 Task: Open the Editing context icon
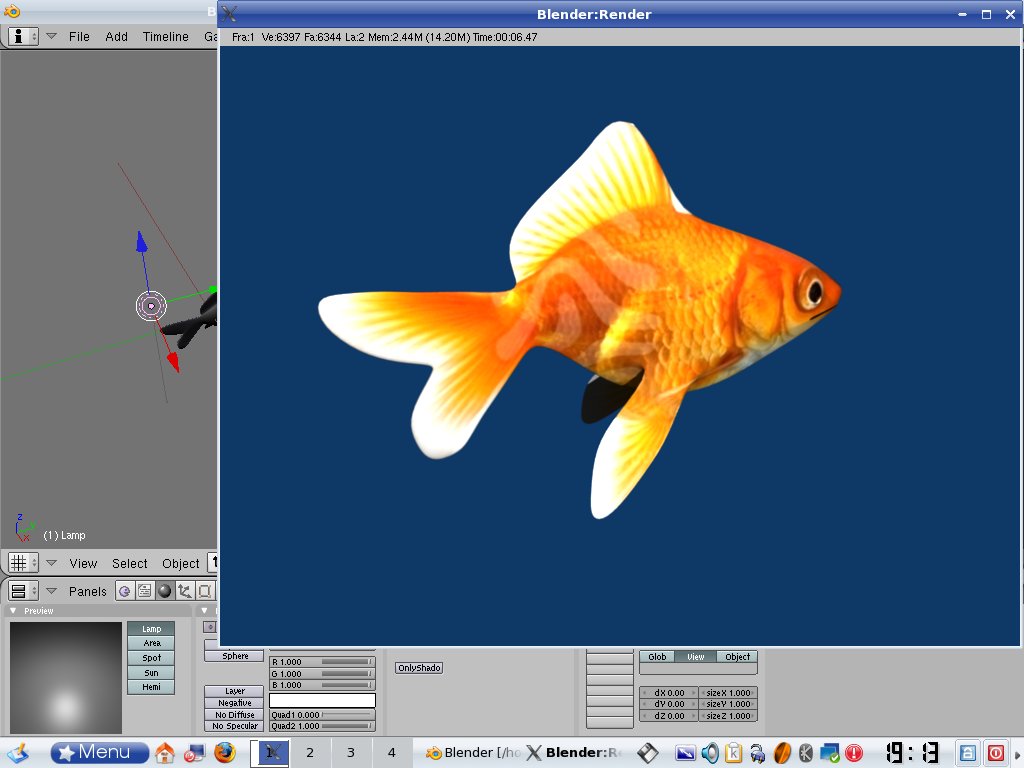(204, 591)
